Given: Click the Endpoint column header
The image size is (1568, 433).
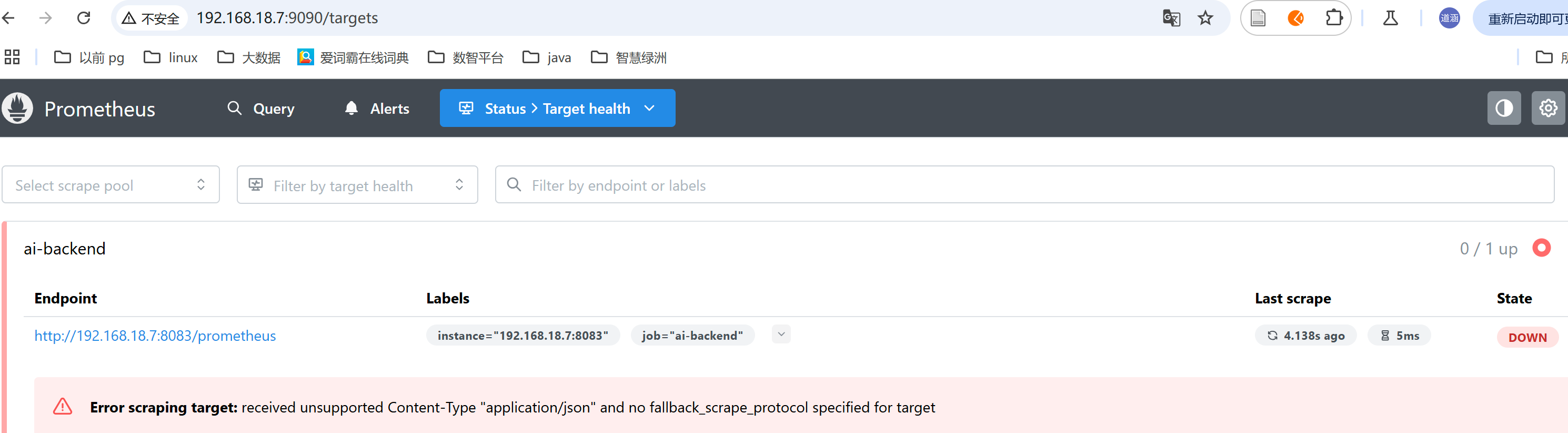Looking at the screenshot, I should click(66, 298).
